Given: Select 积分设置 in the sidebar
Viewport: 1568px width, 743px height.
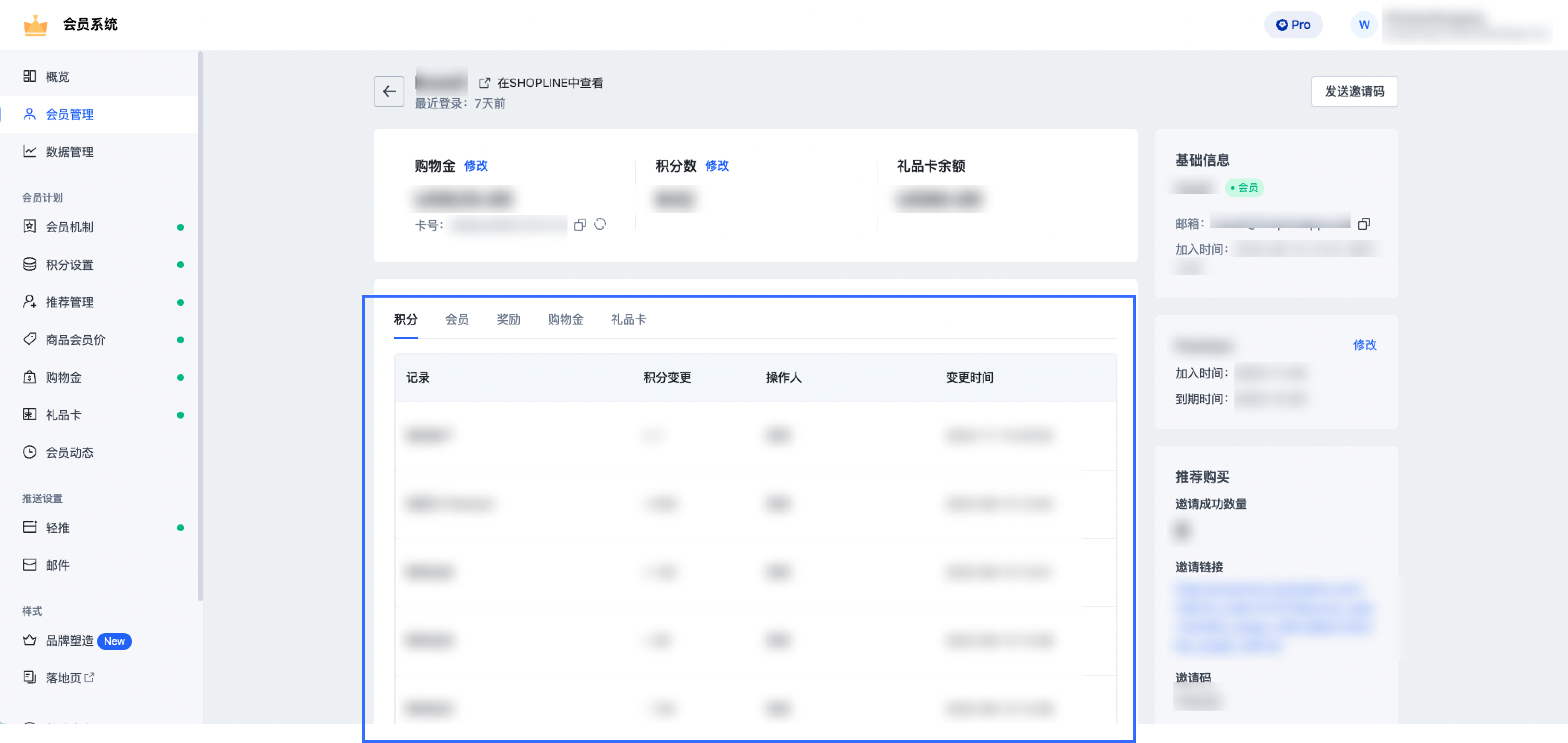Looking at the screenshot, I should 69,264.
